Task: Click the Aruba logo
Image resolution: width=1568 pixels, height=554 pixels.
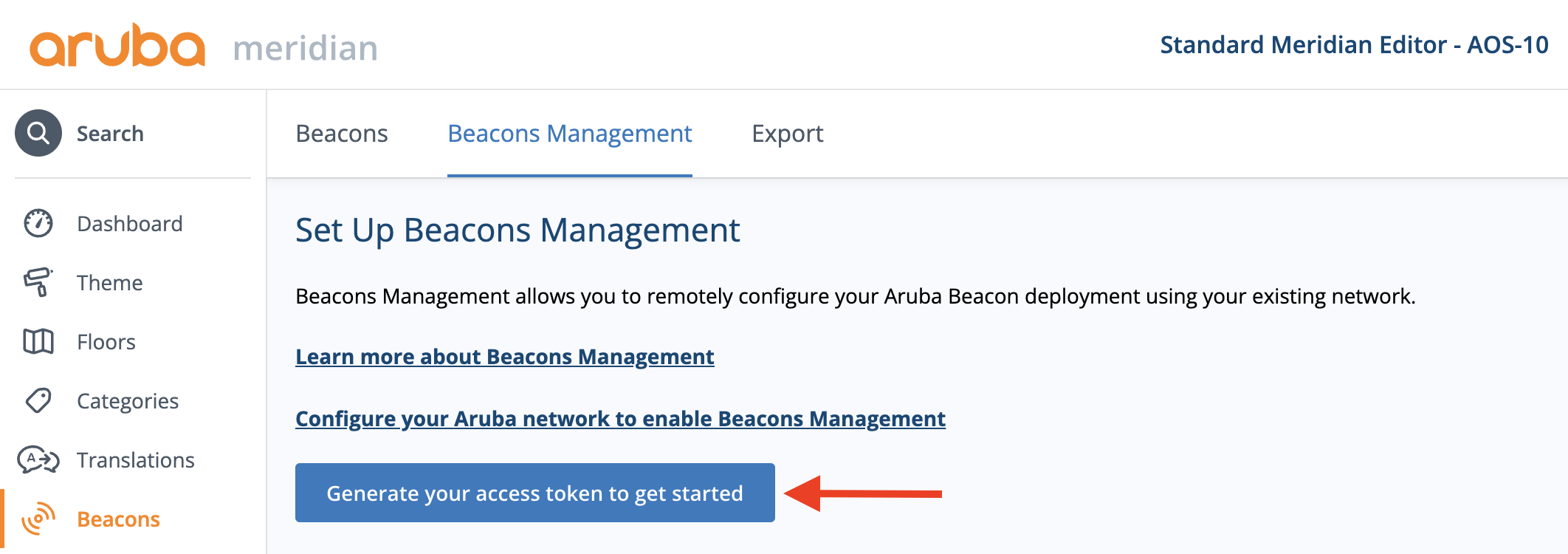Action: pyautogui.click(x=117, y=45)
